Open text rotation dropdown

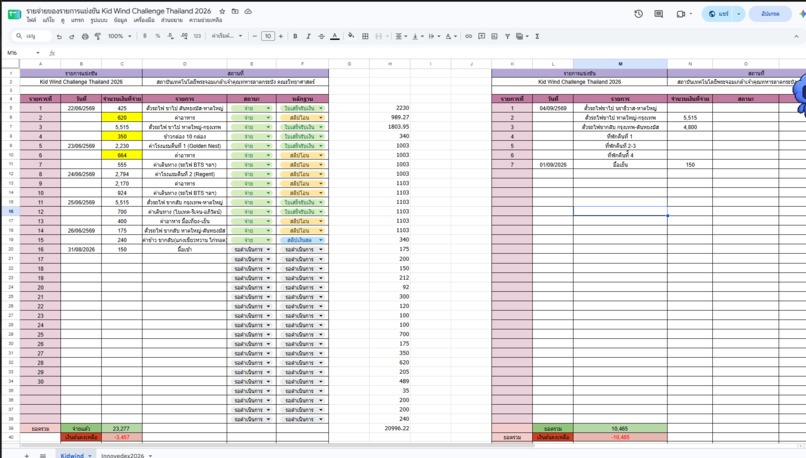pos(450,36)
